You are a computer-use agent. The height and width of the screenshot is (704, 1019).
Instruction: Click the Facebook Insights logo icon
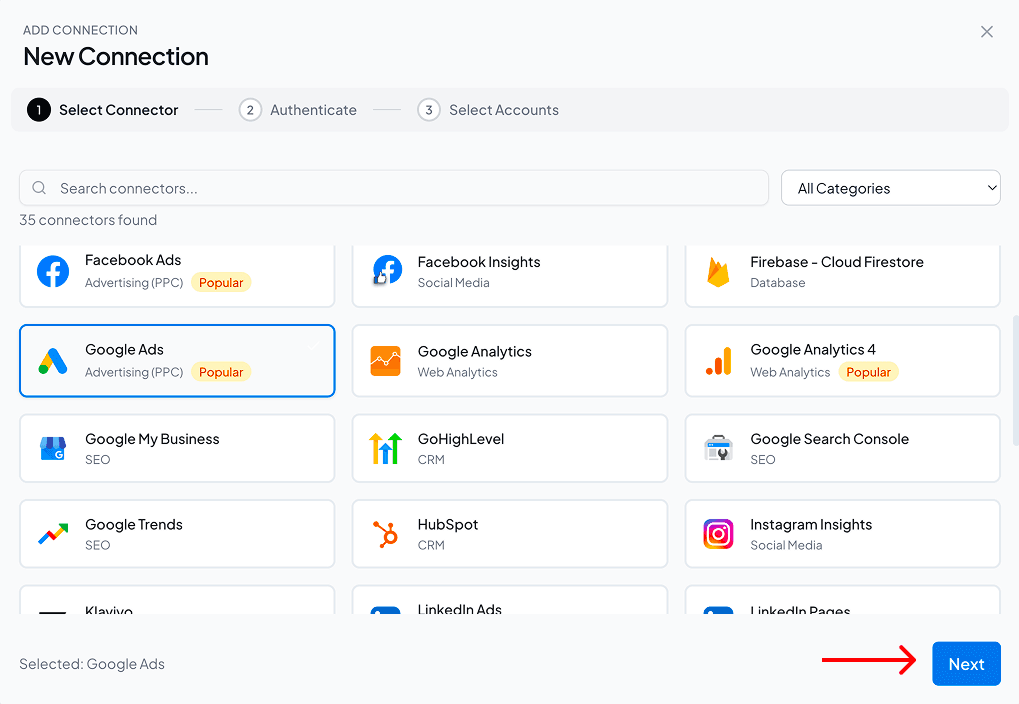386,270
